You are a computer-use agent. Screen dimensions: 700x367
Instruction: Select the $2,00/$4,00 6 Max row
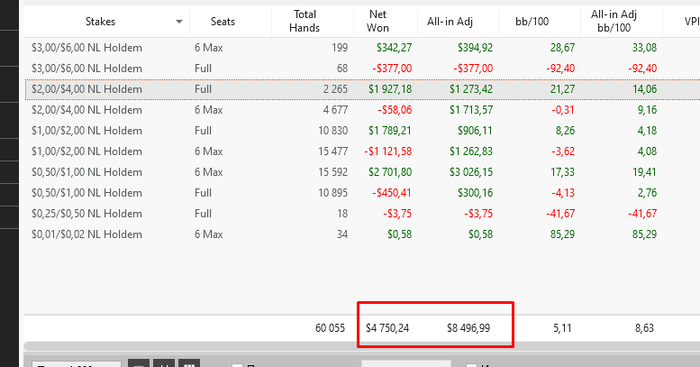[362, 110]
